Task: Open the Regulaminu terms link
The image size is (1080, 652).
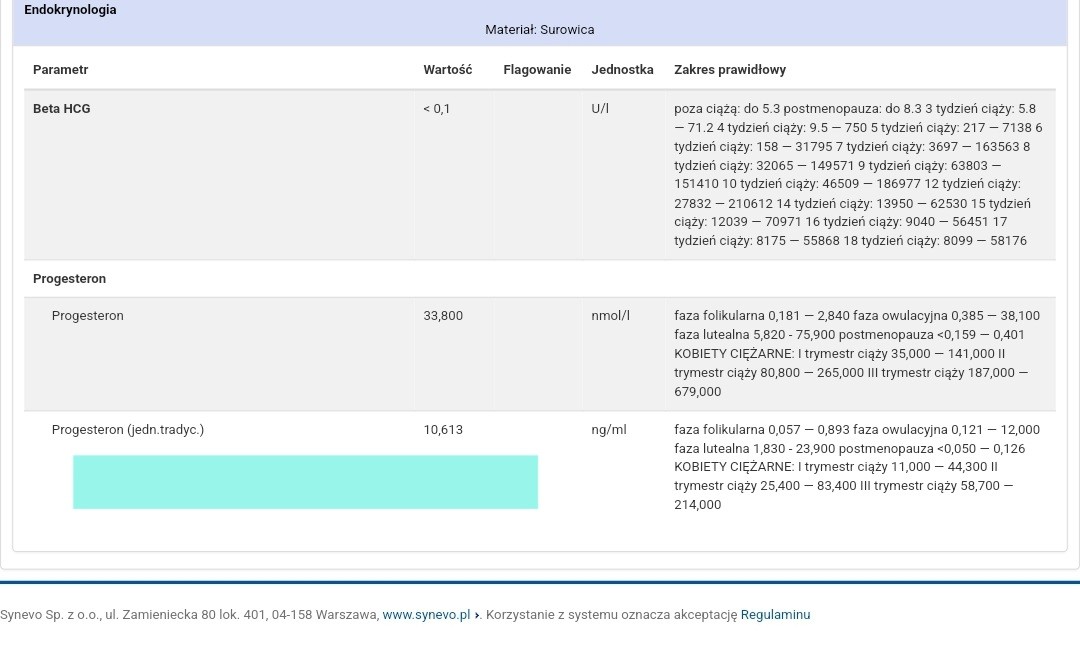Action: [775, 615]
